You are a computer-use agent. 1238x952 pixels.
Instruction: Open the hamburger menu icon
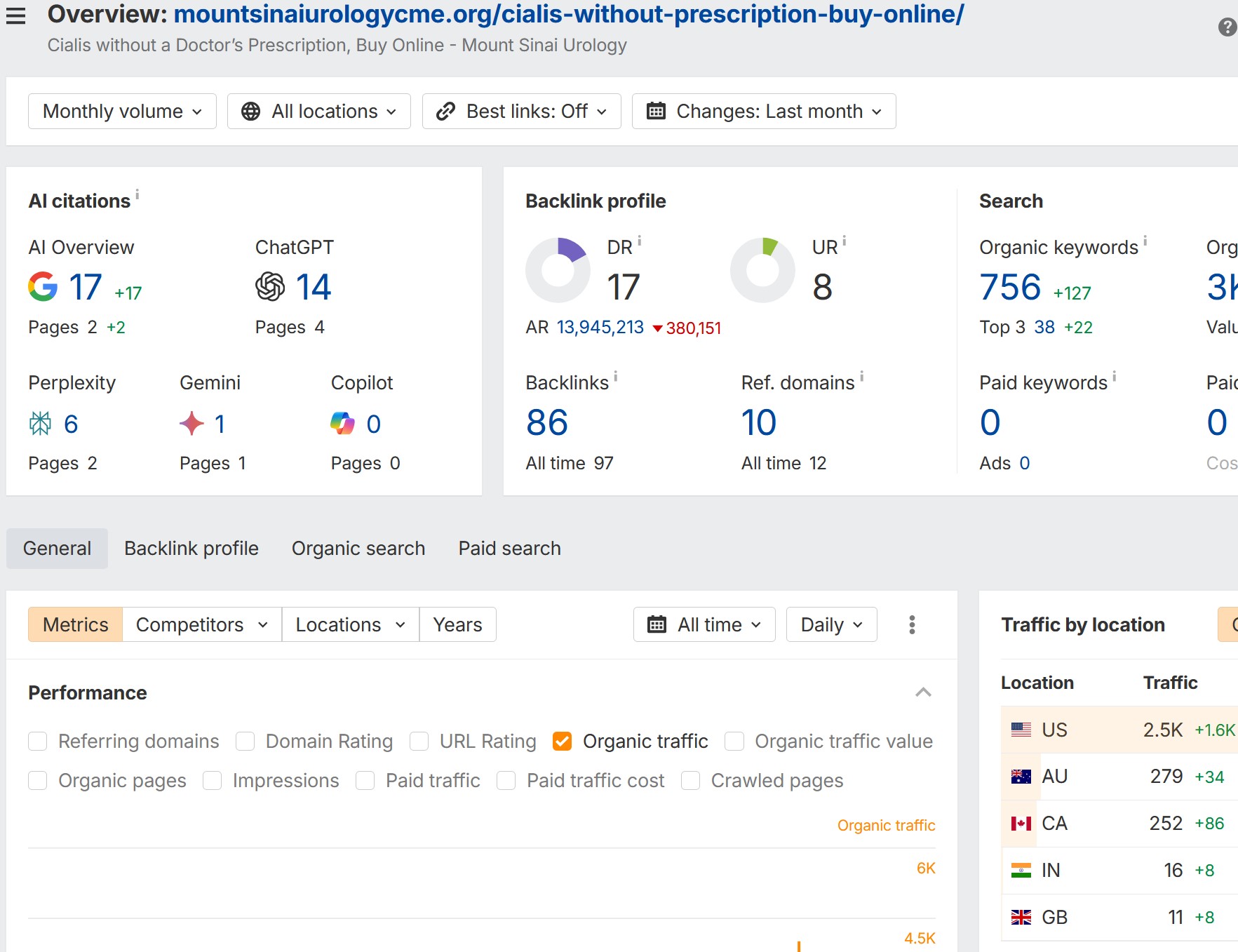(x=15, y=15)
